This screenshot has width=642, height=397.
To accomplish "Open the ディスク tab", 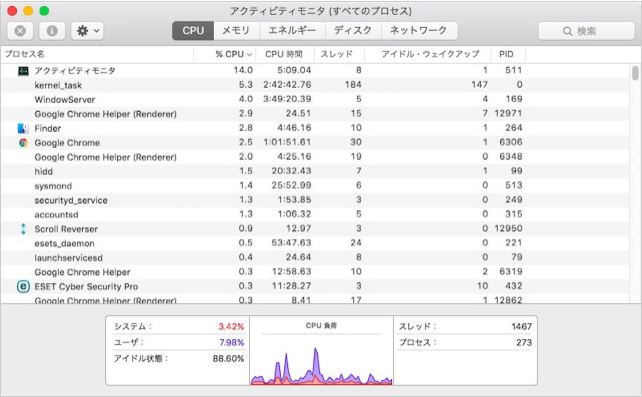I will click(x=353, y=31).
